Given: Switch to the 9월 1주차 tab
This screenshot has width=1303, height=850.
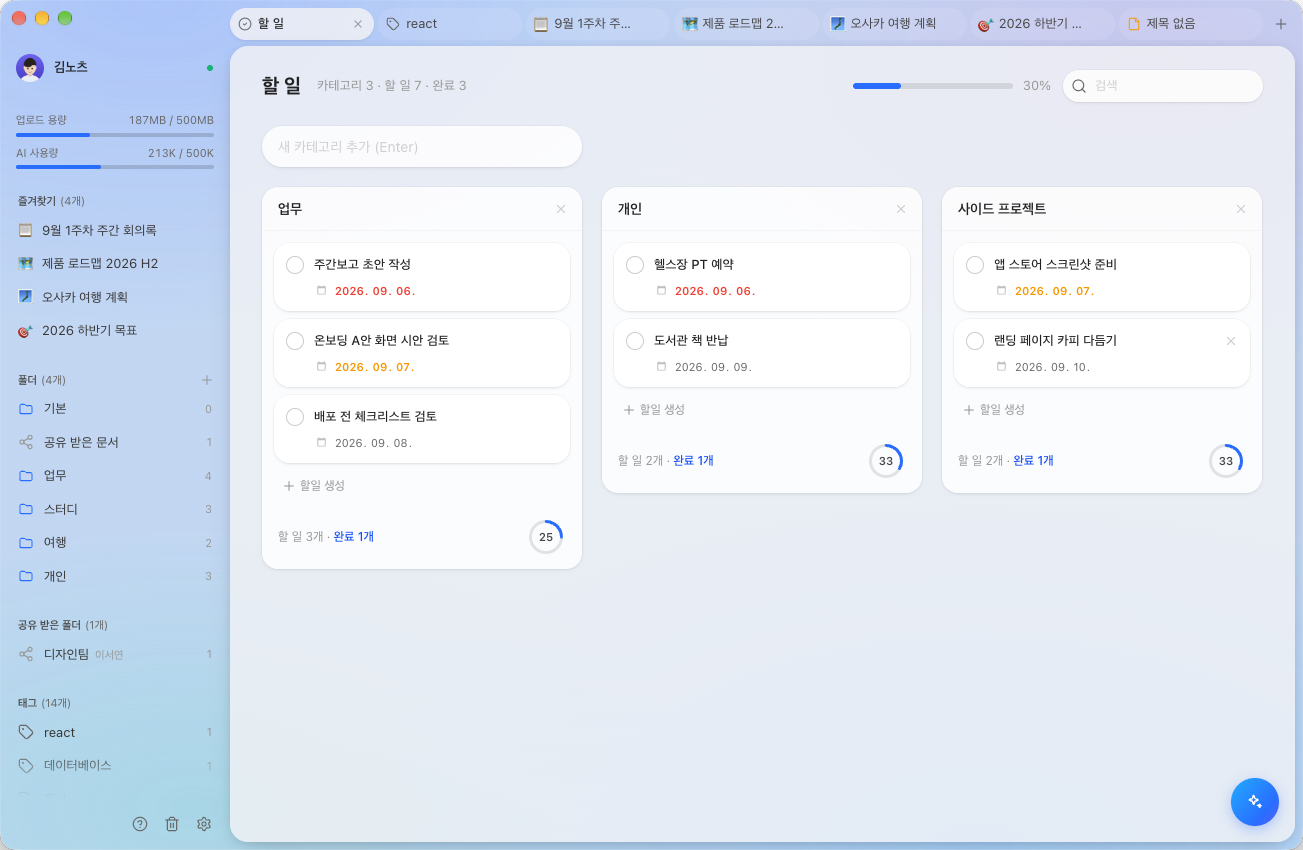Looking at the screenshot, I should tap(598, 24).
